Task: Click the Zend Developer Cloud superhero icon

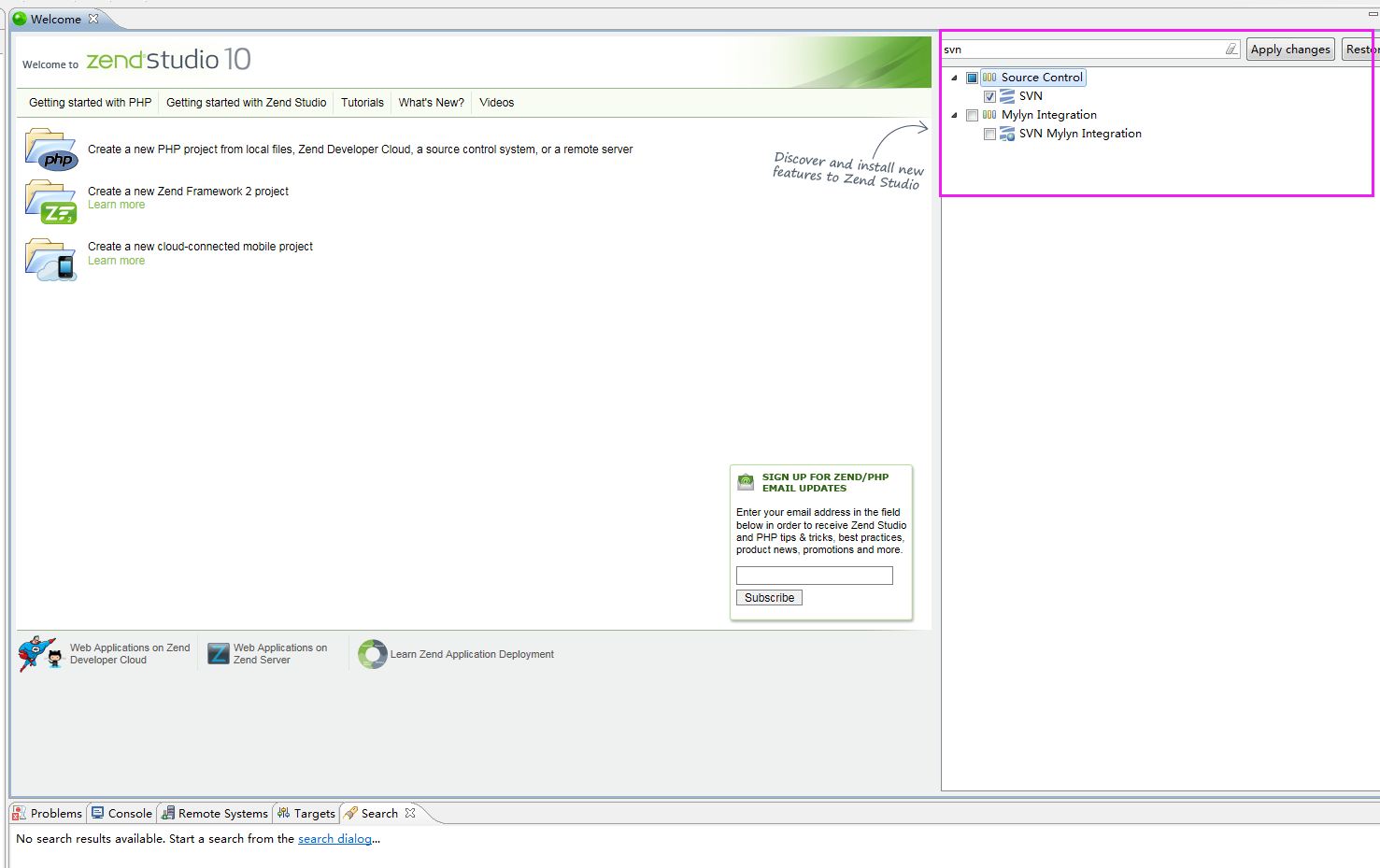Action: 40,654
